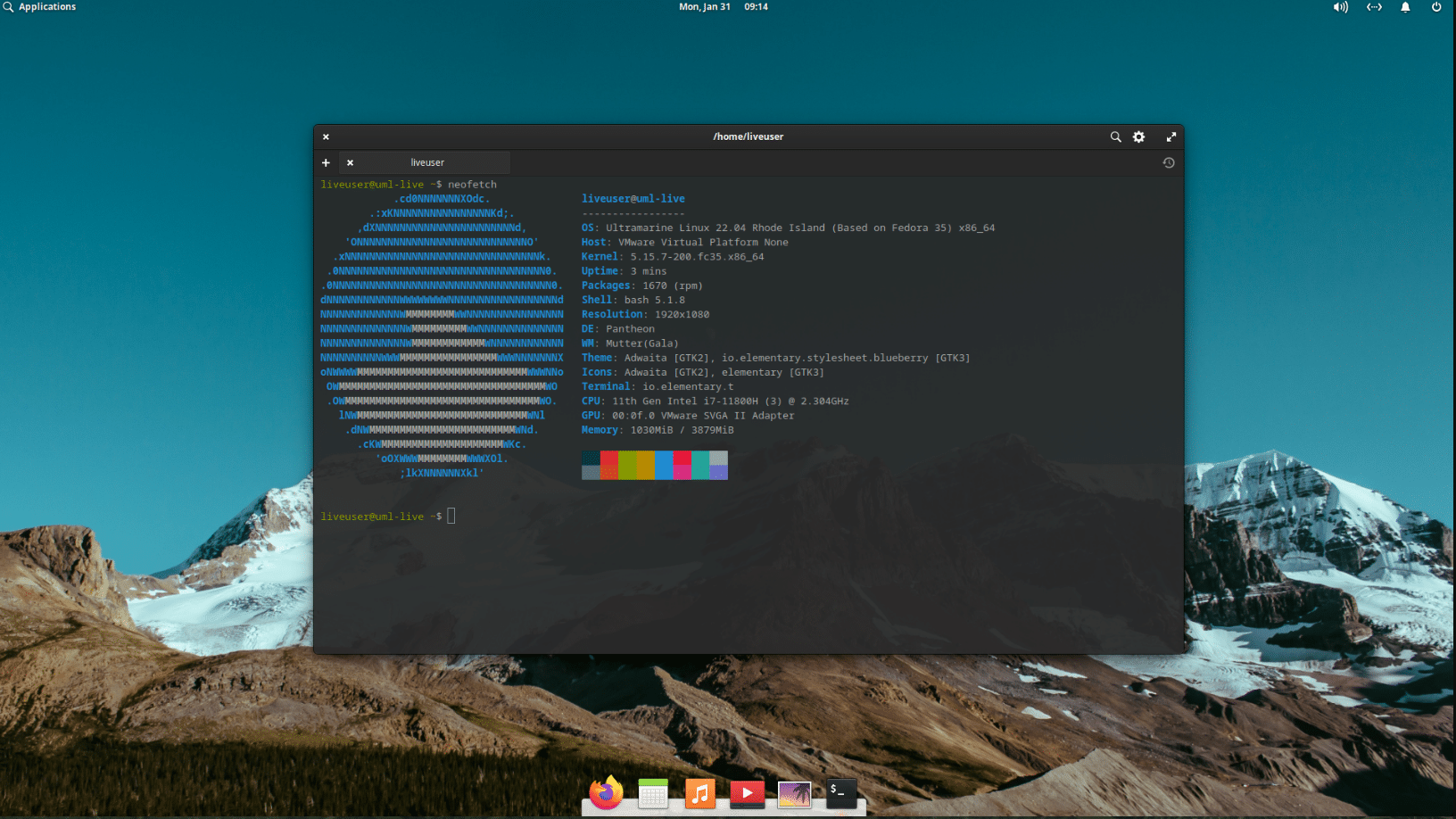The height and width of the screenshot is (819, 1456).
Task: Open the Applications menu
Action: click(40, 6)
